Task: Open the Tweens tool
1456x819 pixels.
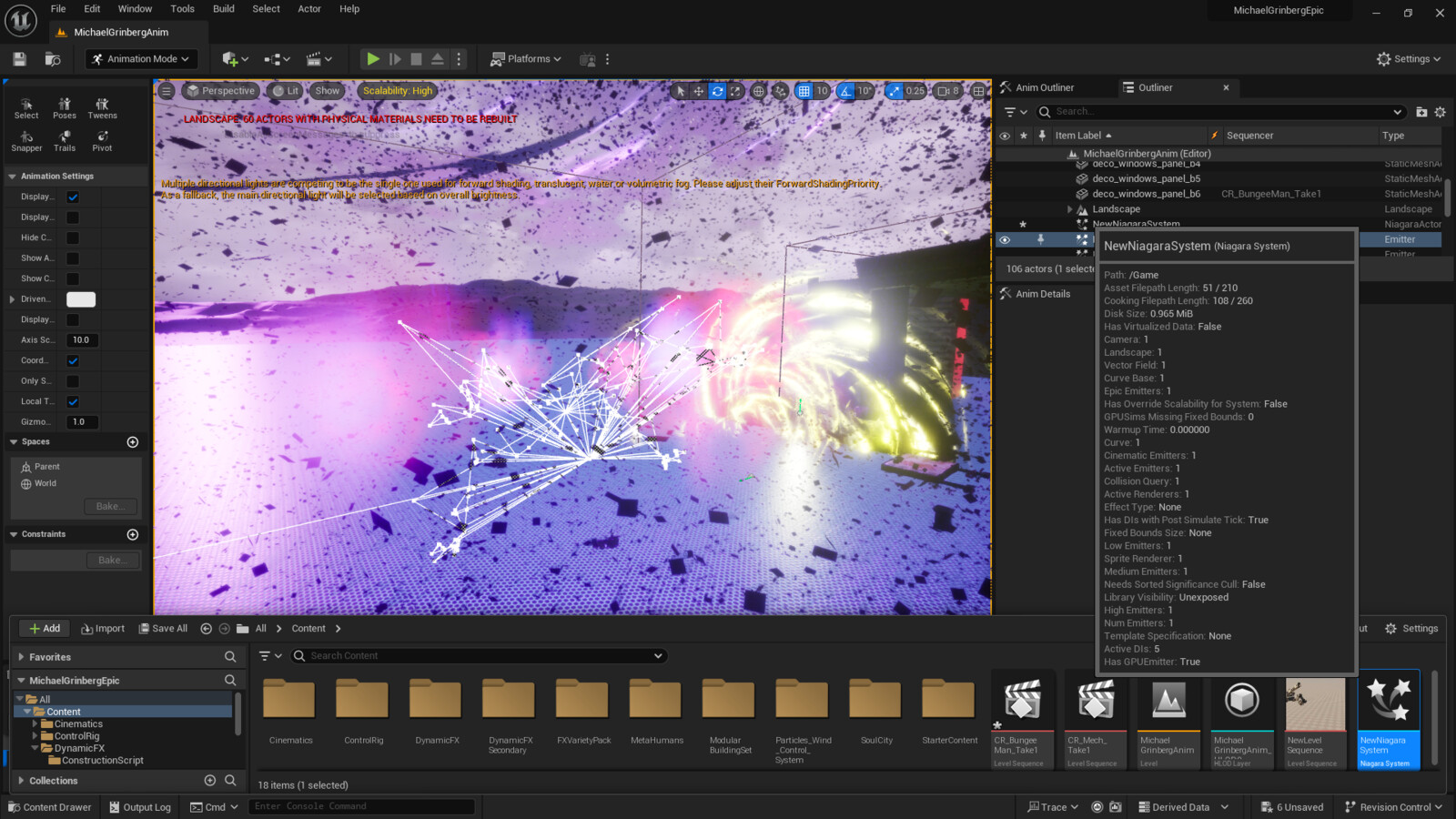Action: 102,108
